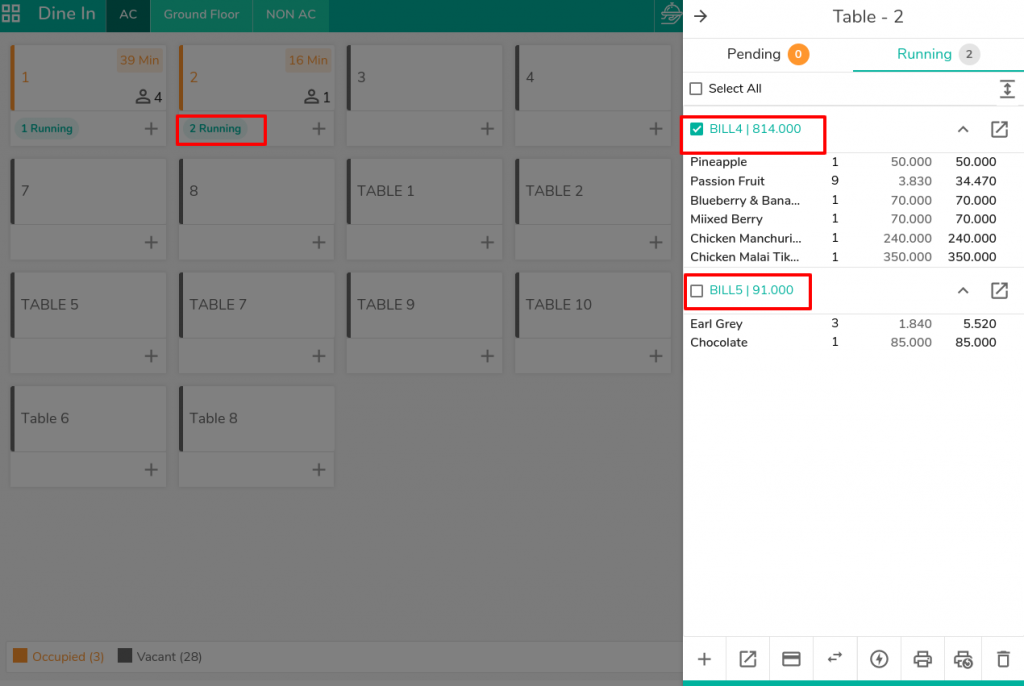Add new order with bottom plus icon
1024x686 pixels.
click(704, 659)
